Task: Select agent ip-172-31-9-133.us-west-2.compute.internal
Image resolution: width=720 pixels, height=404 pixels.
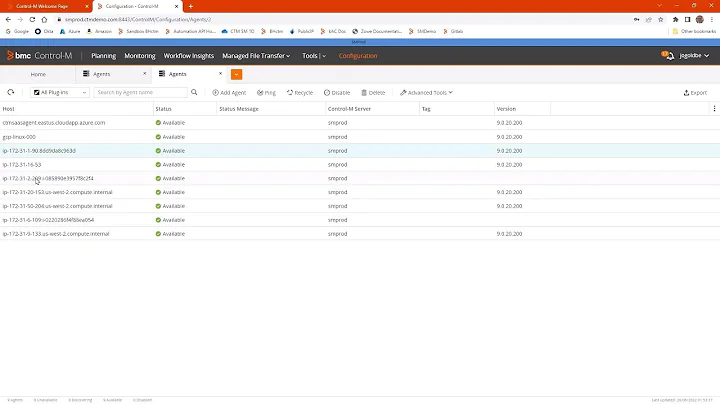Action: pos(360,234)
